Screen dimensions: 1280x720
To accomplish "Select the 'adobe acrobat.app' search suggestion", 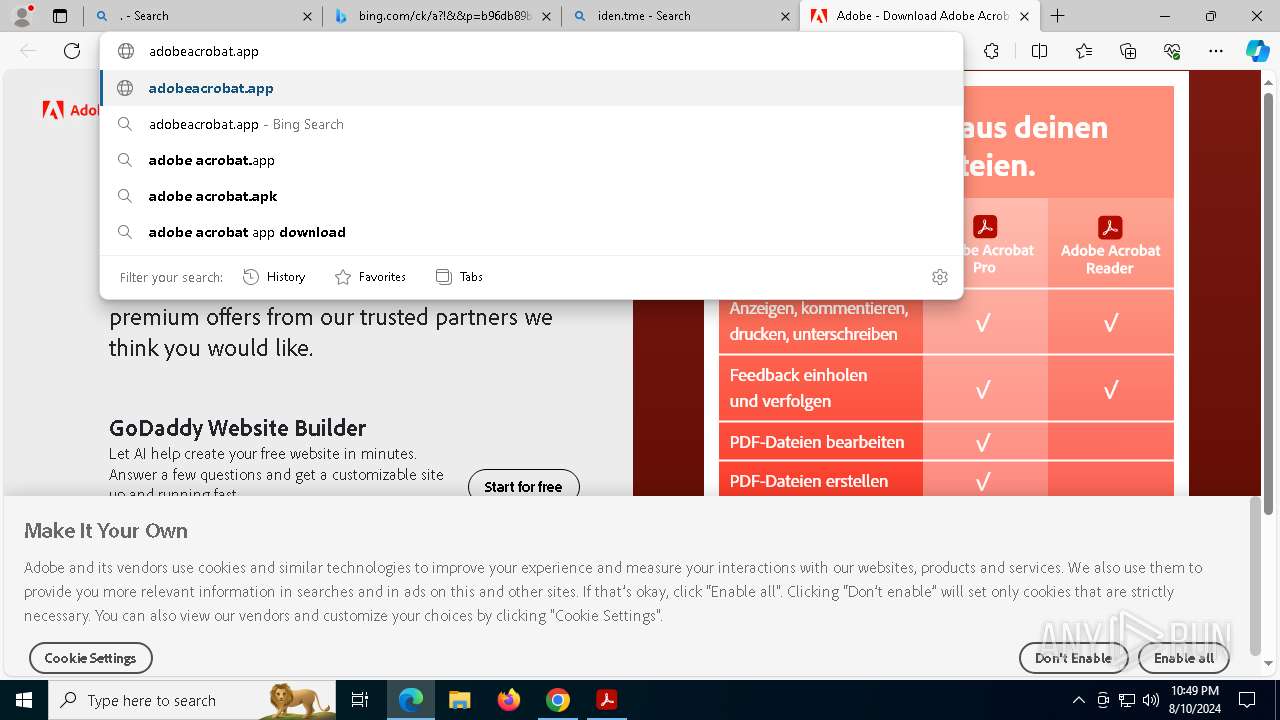I will pos(531,160).
